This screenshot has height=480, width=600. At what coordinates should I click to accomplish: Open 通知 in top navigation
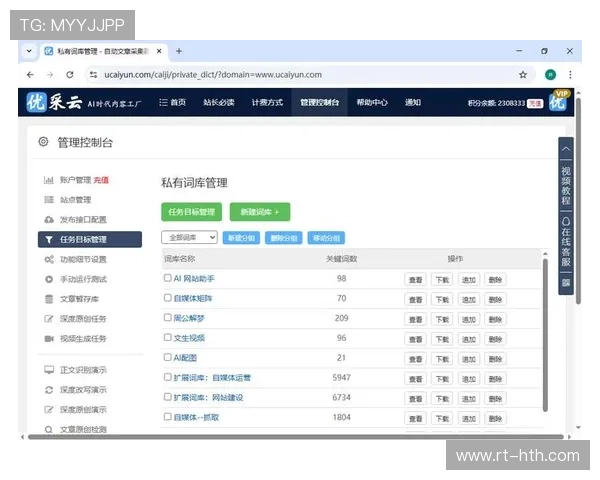(x=413, y=103)
